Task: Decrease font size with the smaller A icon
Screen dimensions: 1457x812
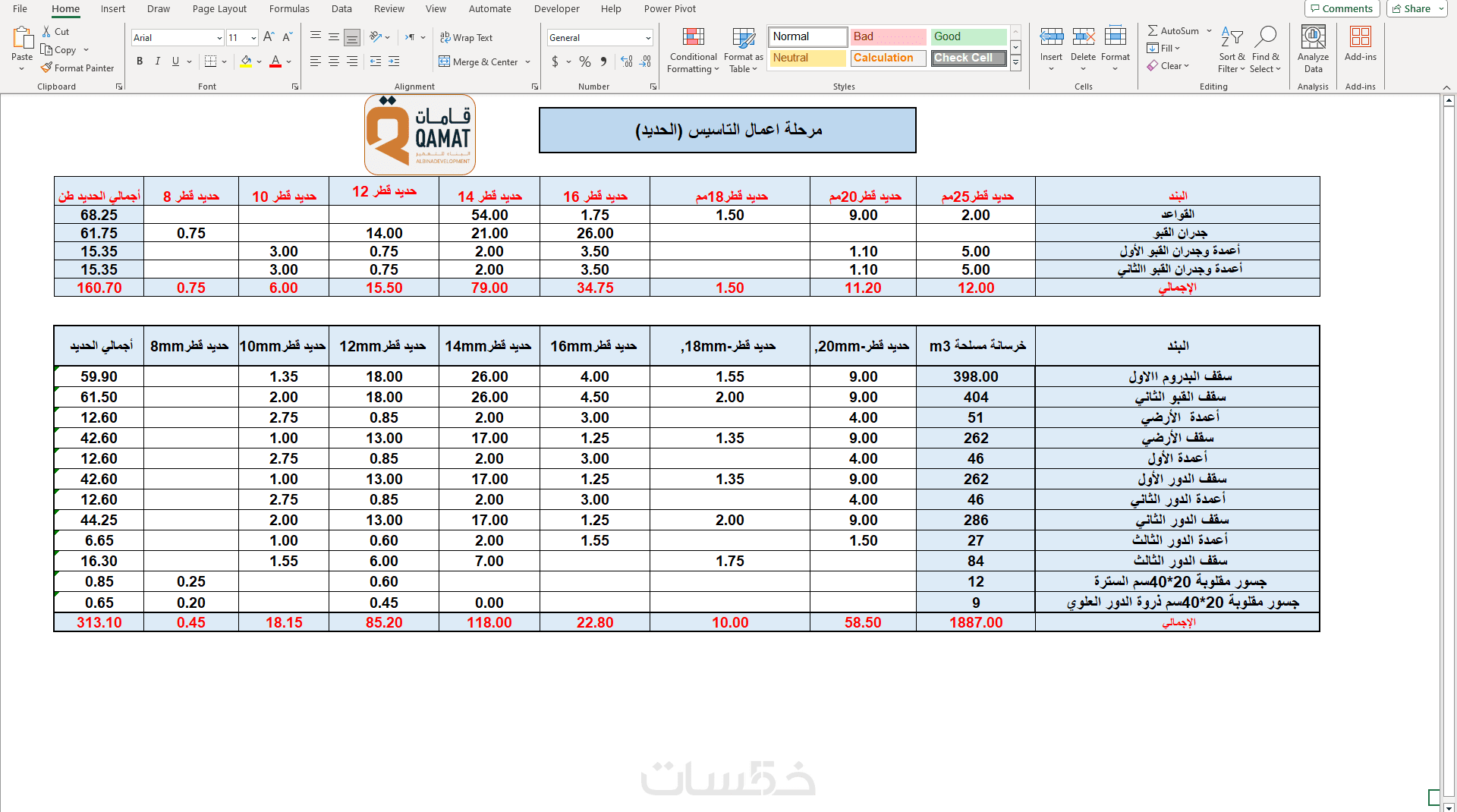Action: pyautogui.click(x=287, y=37)
